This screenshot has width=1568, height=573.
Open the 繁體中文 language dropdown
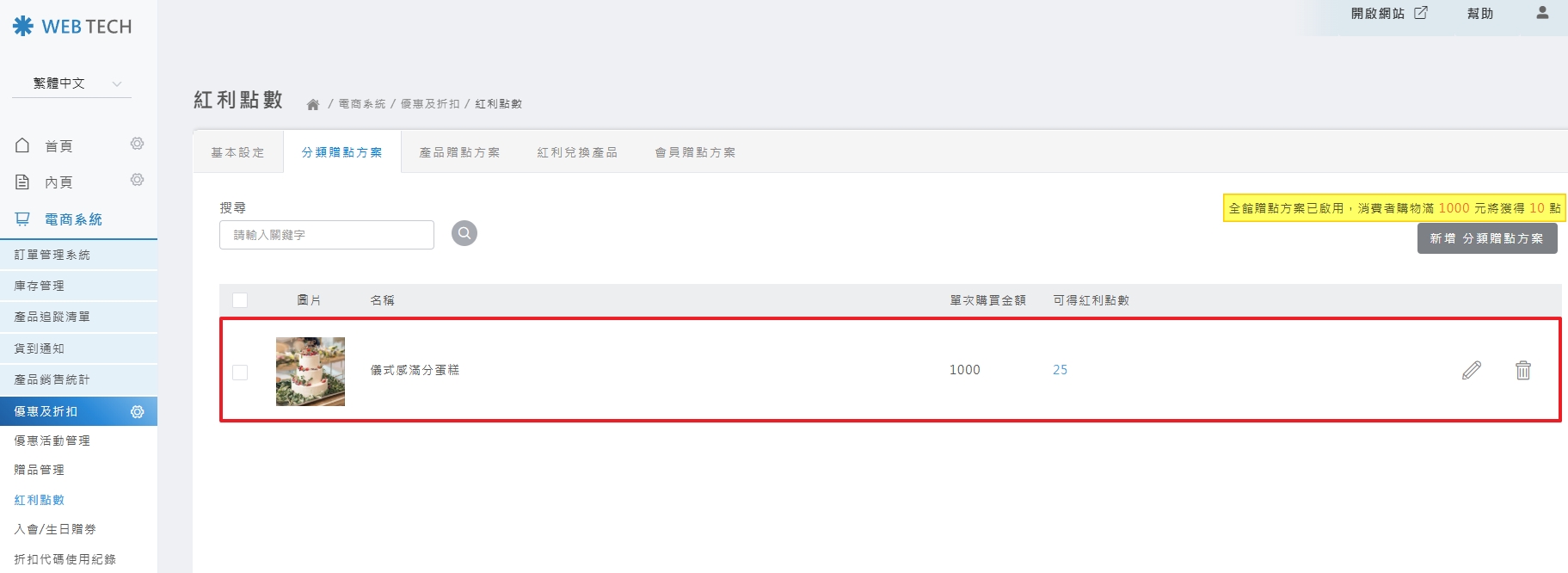pyautogui.click(x=72, y=83)
